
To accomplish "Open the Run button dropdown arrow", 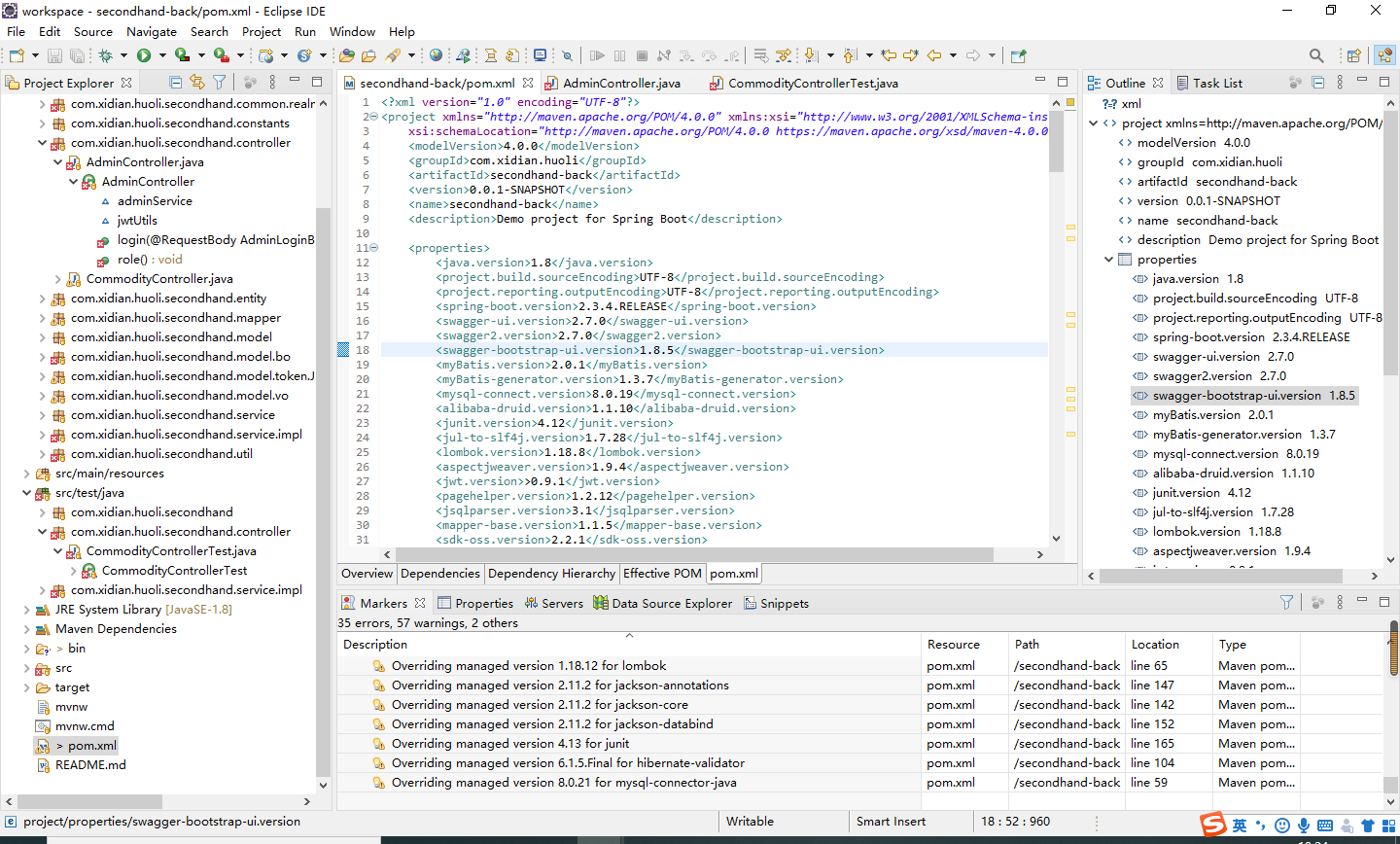I will coord(162,55).
